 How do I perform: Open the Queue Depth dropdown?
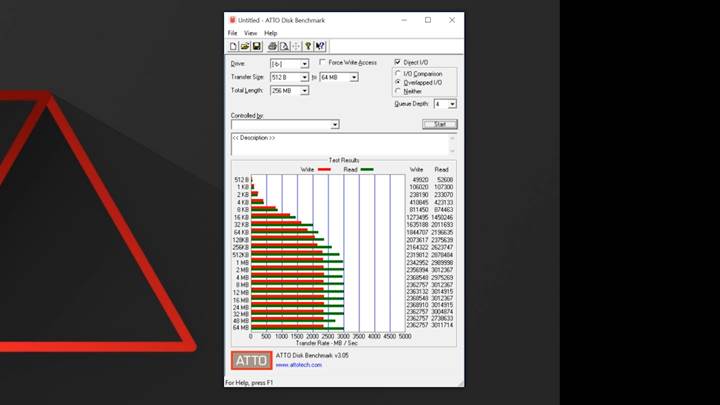[452, 104]
